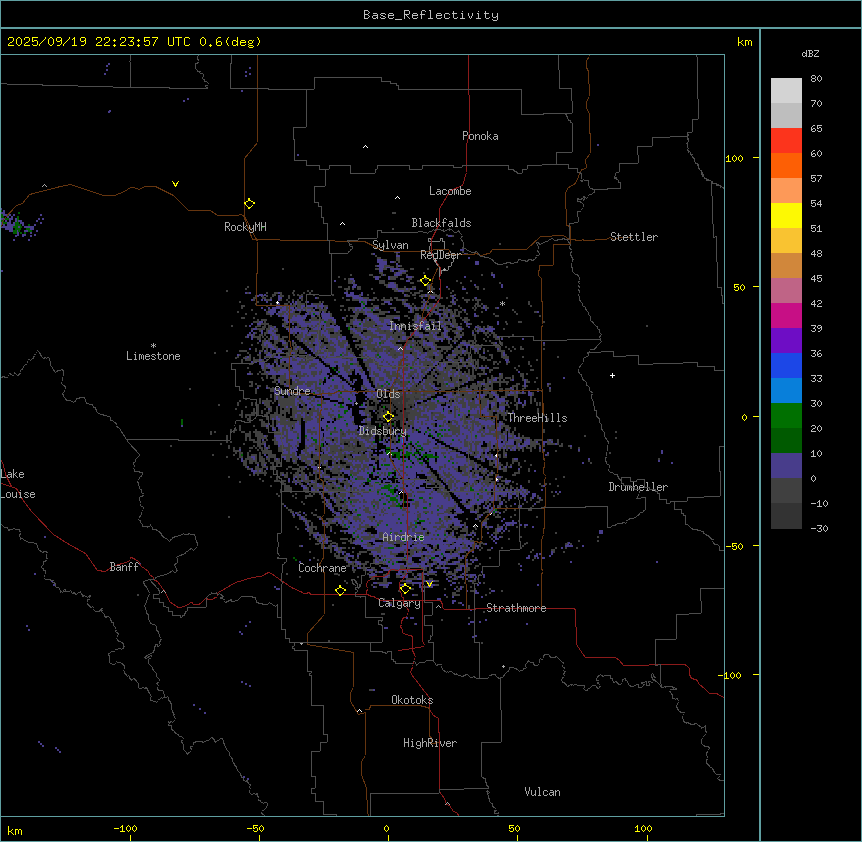Click the radar site diamond above Didsbury
This screenshot has height=842, width=862.
tap(388, 417)
